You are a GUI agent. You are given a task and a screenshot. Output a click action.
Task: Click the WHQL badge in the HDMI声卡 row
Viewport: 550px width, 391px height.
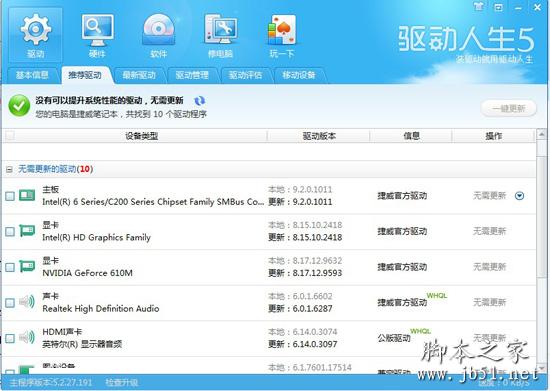(x=421, y=331)
